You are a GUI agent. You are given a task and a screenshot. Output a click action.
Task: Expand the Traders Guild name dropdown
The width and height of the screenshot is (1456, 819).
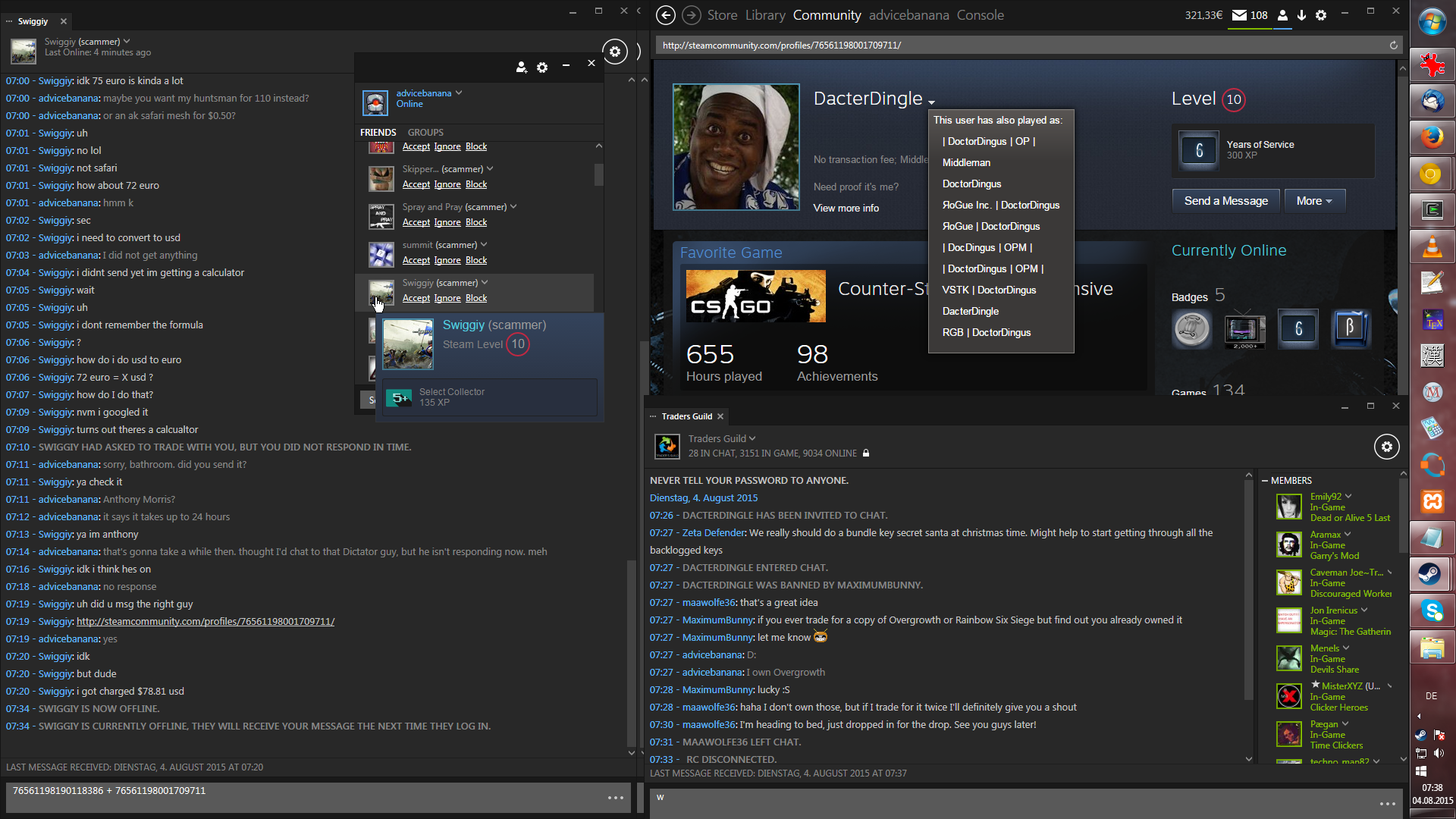coord(752,438)
